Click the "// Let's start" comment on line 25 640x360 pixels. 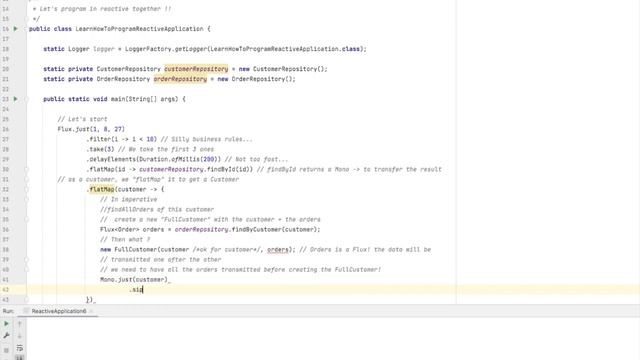(82, 119)
